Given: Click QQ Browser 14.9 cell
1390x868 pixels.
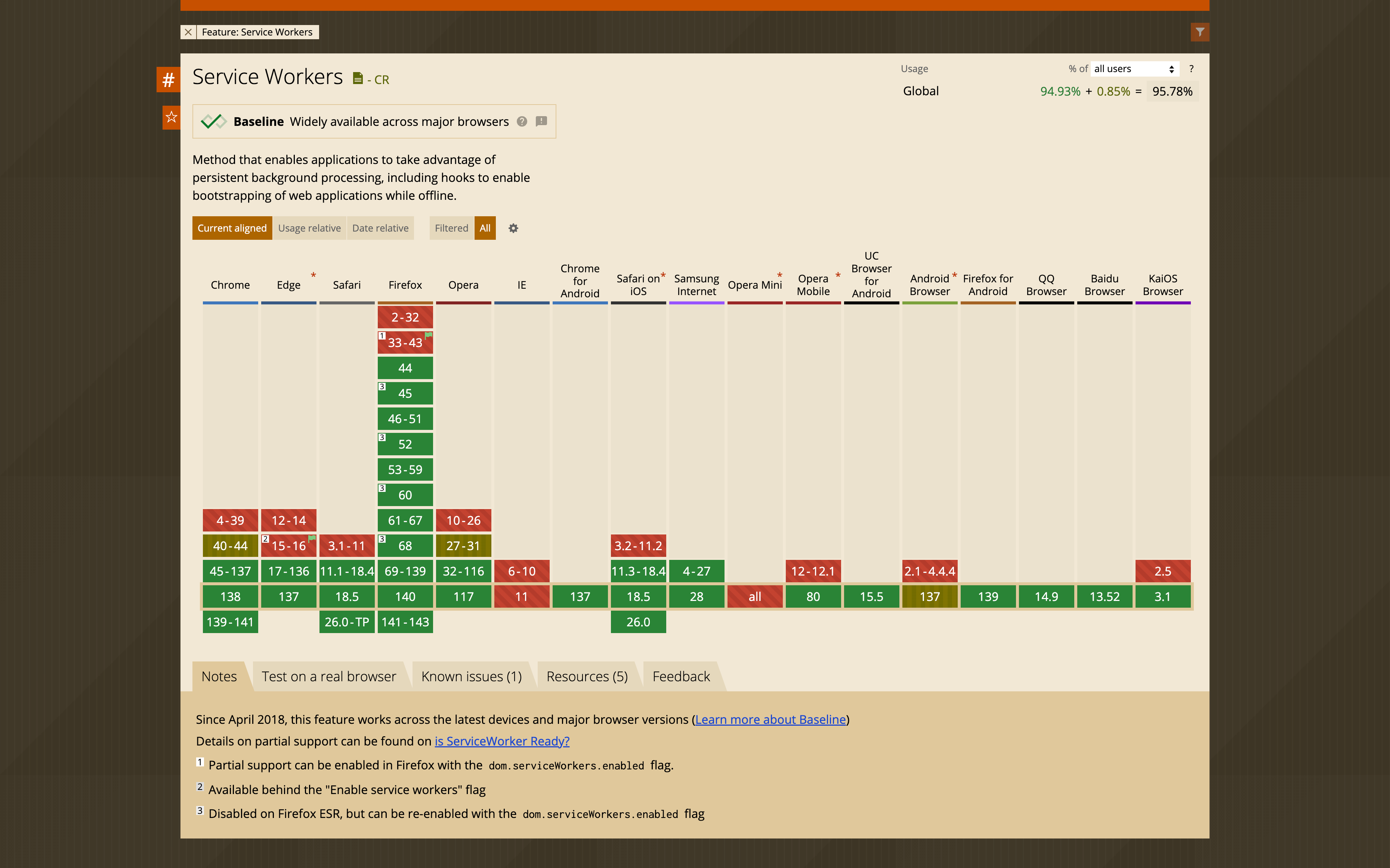Looking at the screenshot, I should [1046, 596].
